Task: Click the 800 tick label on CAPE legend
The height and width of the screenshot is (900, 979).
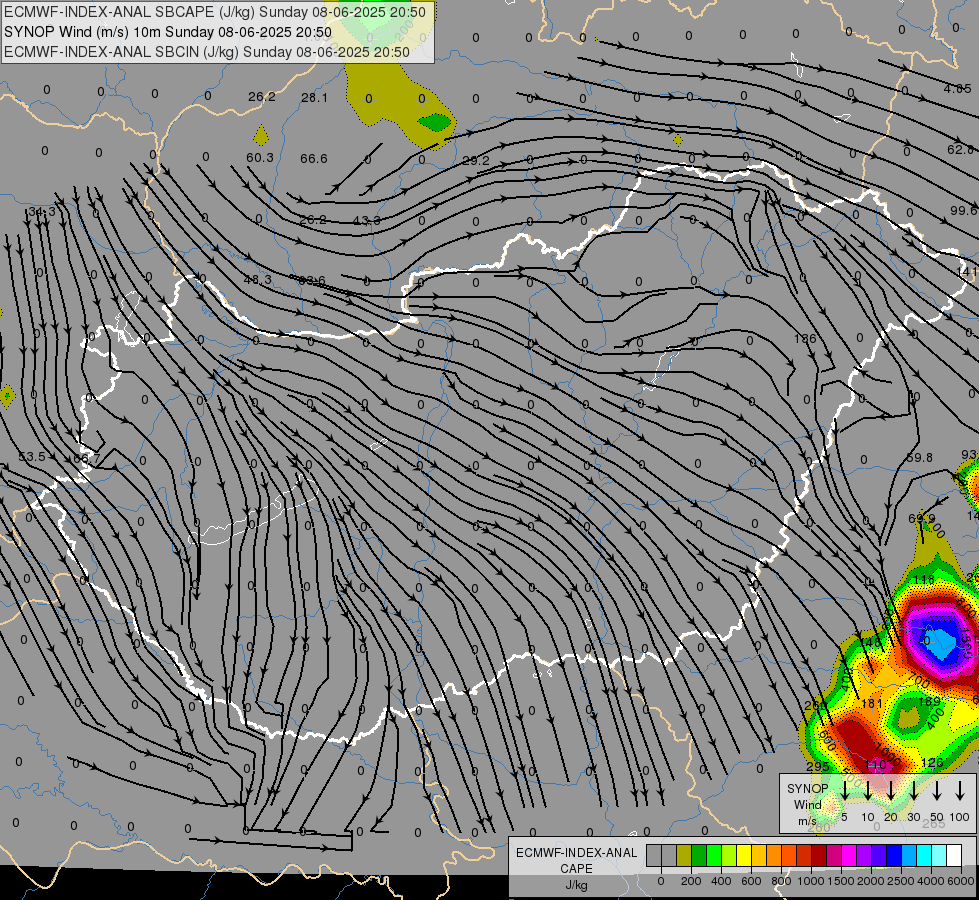Action: [781, 881]
